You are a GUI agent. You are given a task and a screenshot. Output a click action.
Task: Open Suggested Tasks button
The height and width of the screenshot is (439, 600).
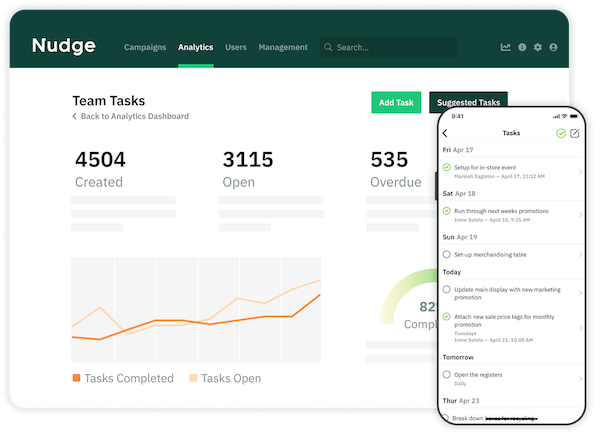[468, 102]
